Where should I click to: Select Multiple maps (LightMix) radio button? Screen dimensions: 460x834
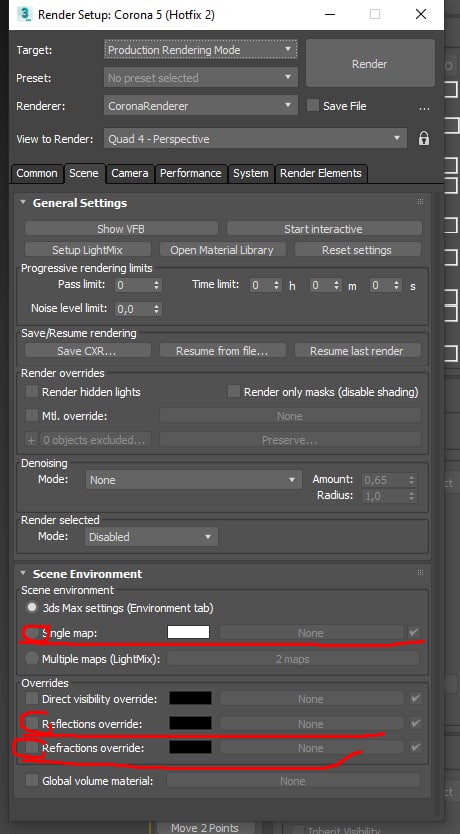pos(32,659)
